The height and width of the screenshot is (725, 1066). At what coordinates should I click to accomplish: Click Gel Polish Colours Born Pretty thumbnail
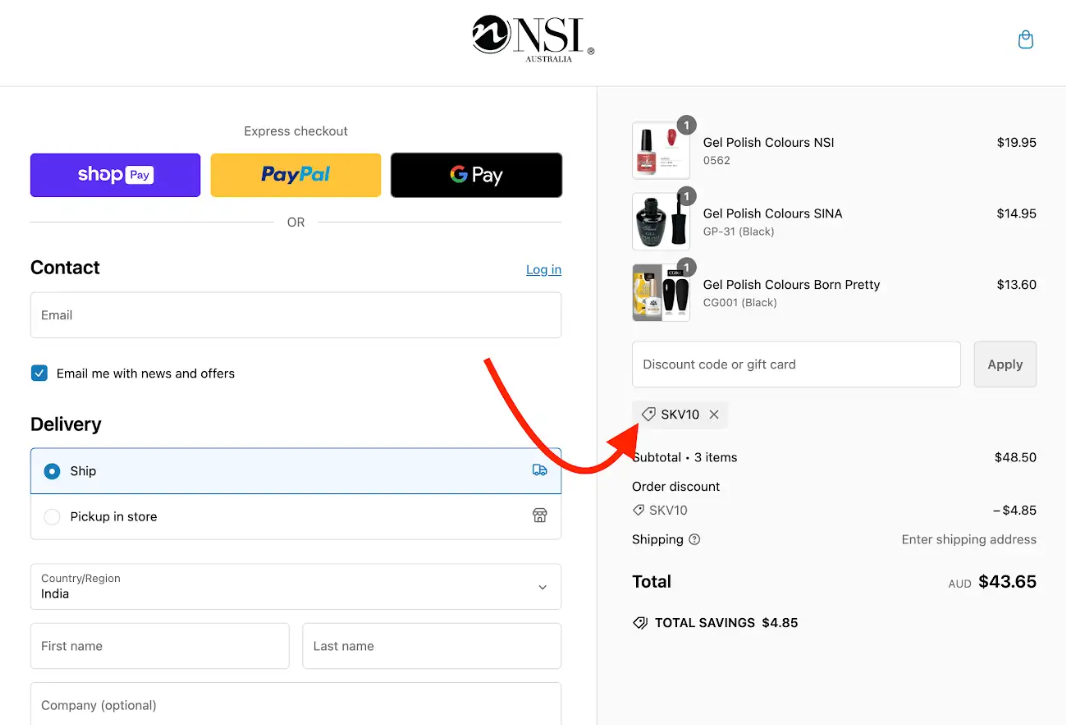tap(661, 292)
